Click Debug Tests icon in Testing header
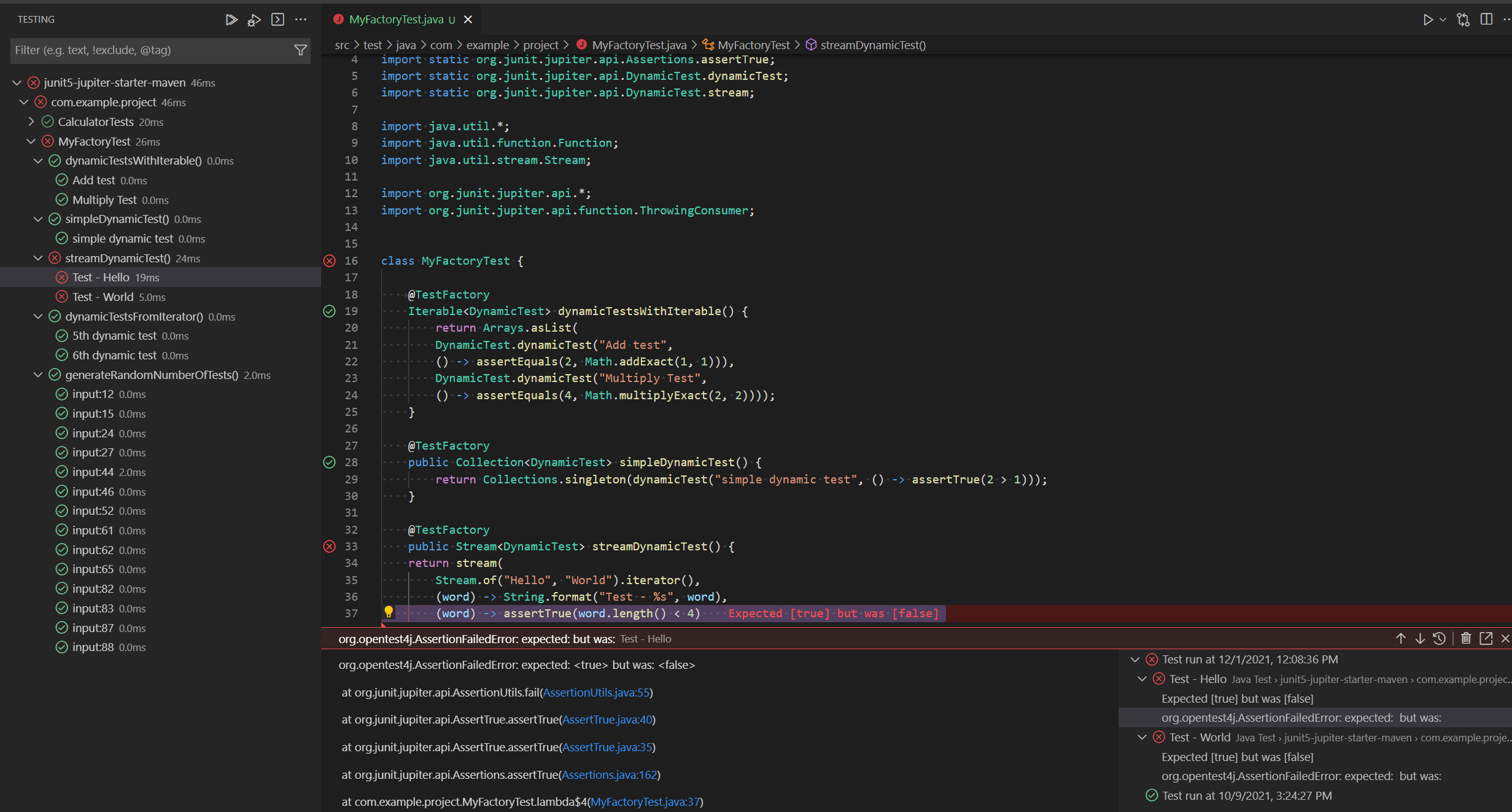The height and width of the screenshot is (812, 1512). click(x=254, y=20)
